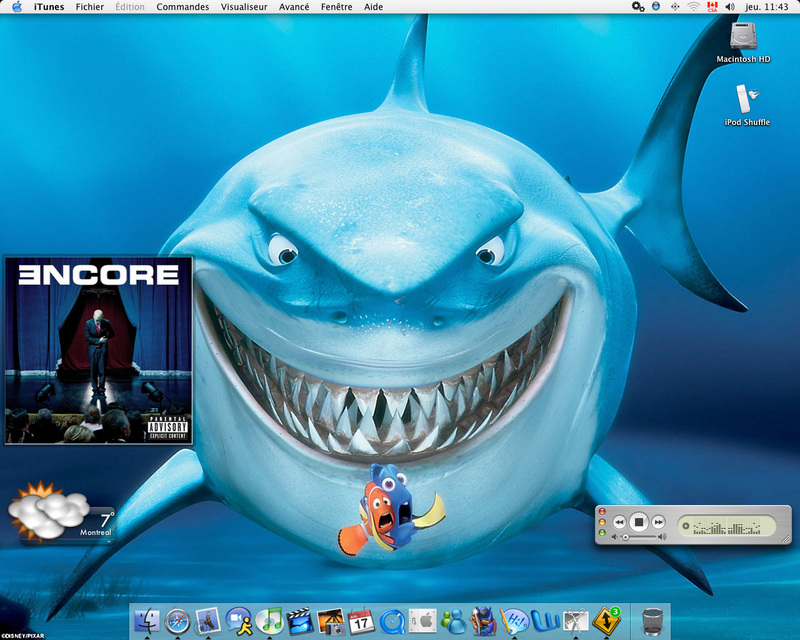Open the Wi-Fi AirPort status menu
Image resolution: width=800 pixels, height=640 pixels.
coord(693,7)
